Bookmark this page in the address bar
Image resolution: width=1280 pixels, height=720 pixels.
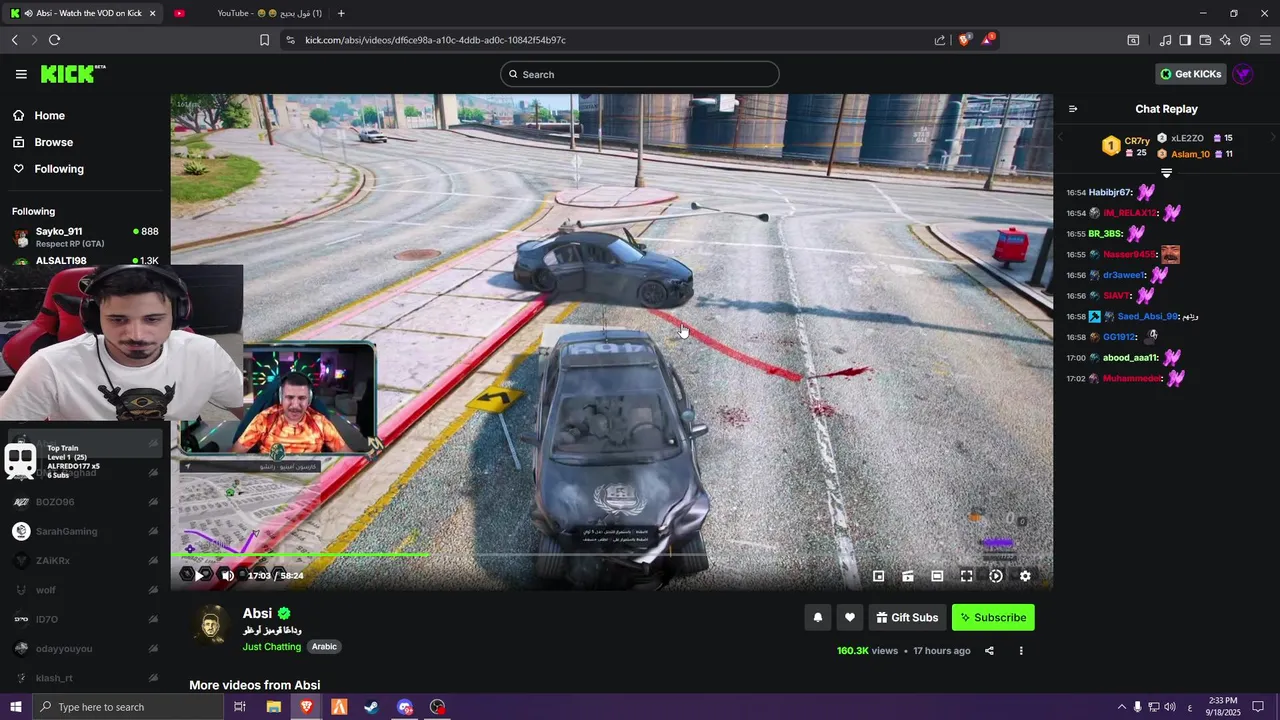[x=264, y=40]
